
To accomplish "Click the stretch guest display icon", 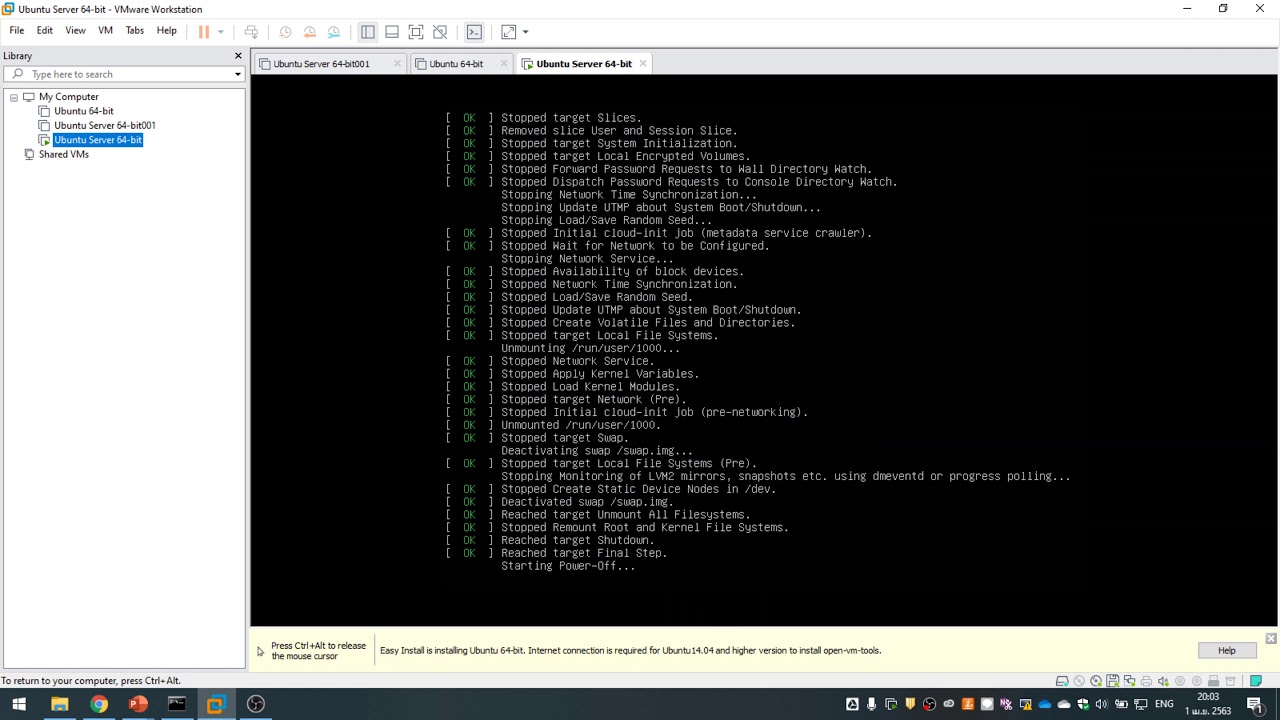I will click(x=508, y=32).
